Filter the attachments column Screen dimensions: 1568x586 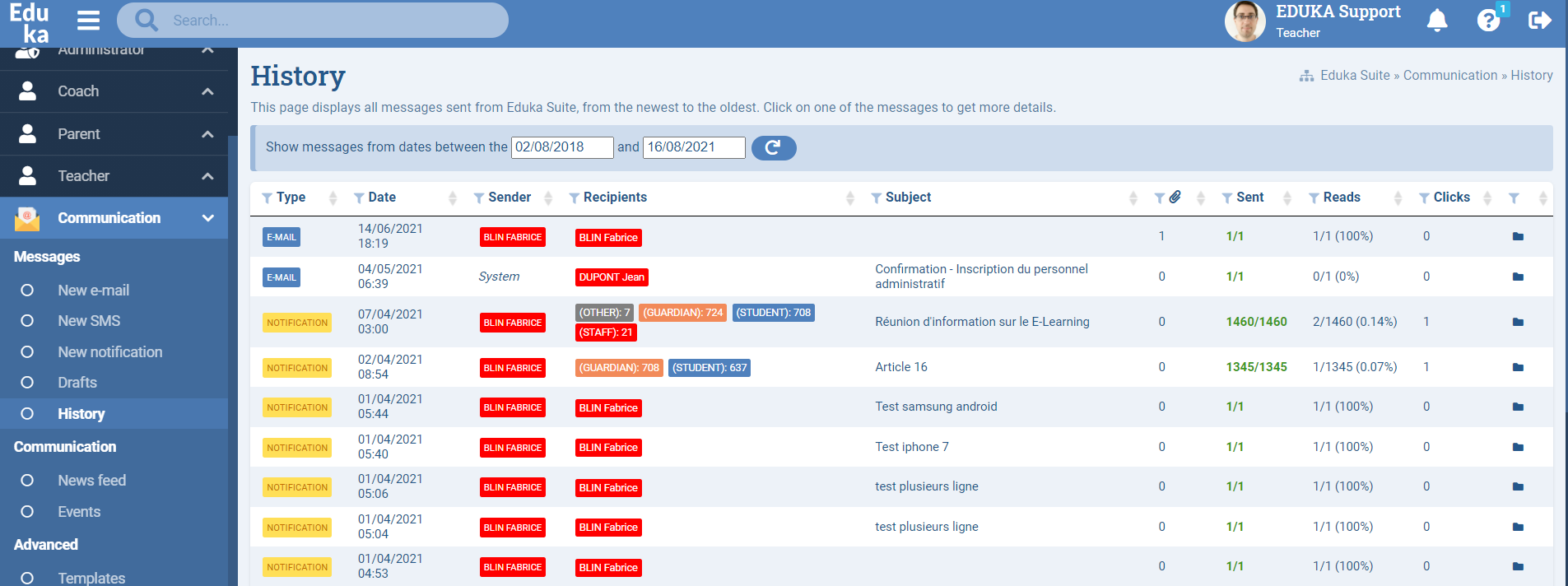pyautogui.click(x=1160, y=198)
